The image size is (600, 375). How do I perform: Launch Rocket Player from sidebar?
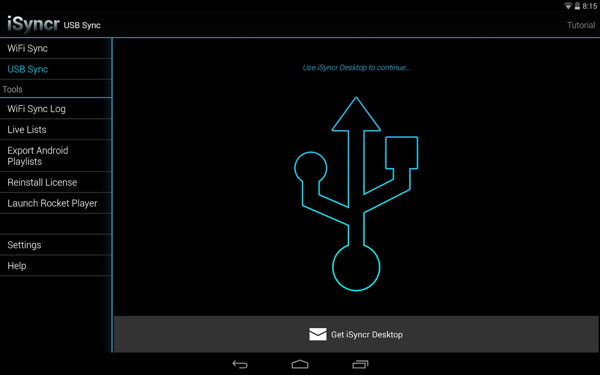[55, 203]
